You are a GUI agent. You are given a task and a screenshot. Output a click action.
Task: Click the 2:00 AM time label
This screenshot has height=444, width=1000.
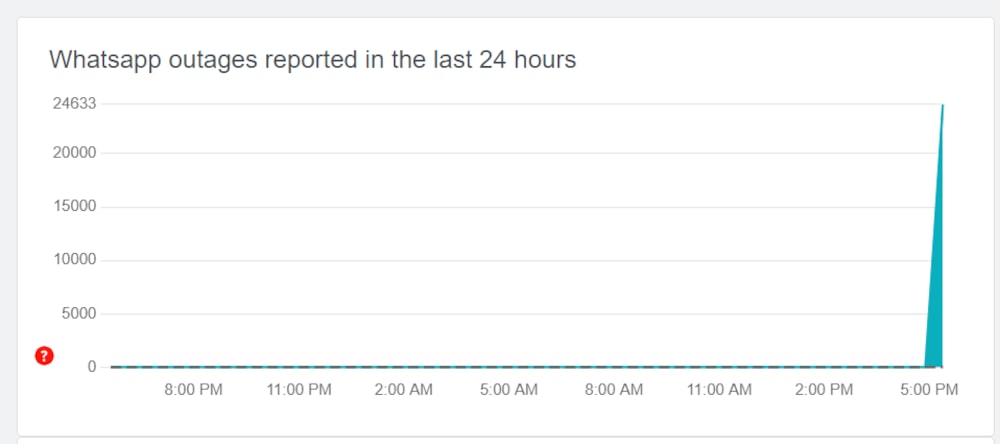(403, 390)
